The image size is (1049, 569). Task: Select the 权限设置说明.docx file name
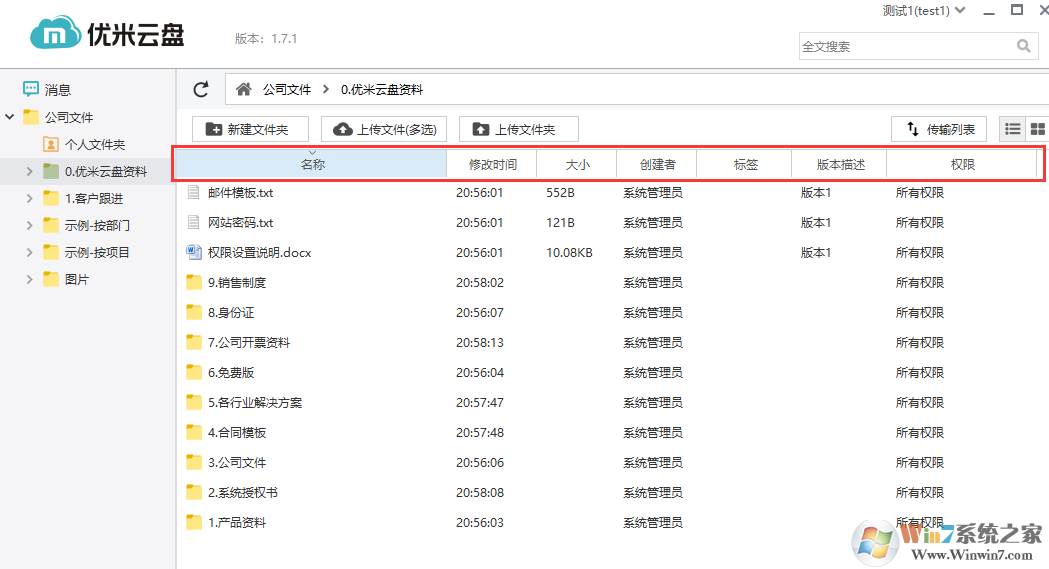260,252
